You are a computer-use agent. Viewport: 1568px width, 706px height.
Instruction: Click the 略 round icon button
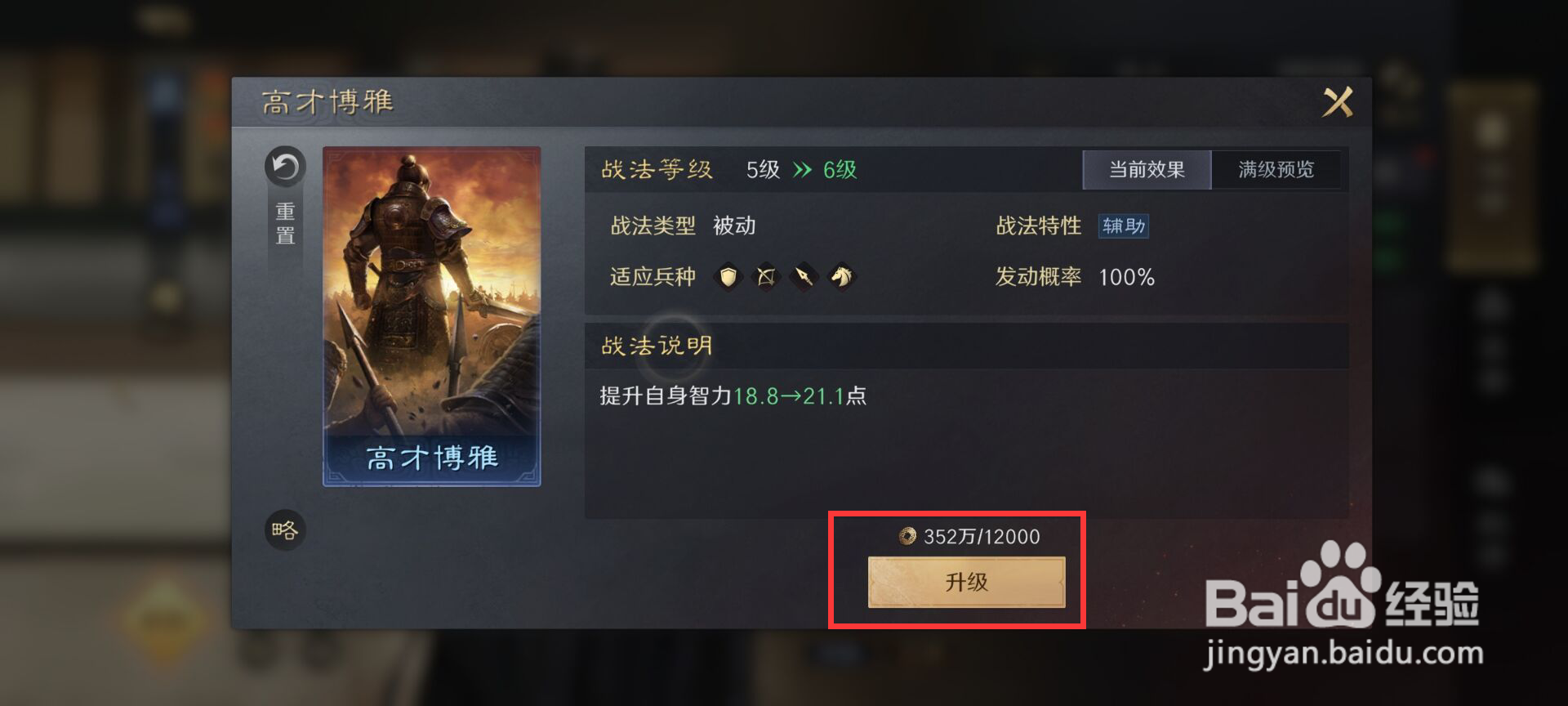pyautogui.click(x=285, y=530)
